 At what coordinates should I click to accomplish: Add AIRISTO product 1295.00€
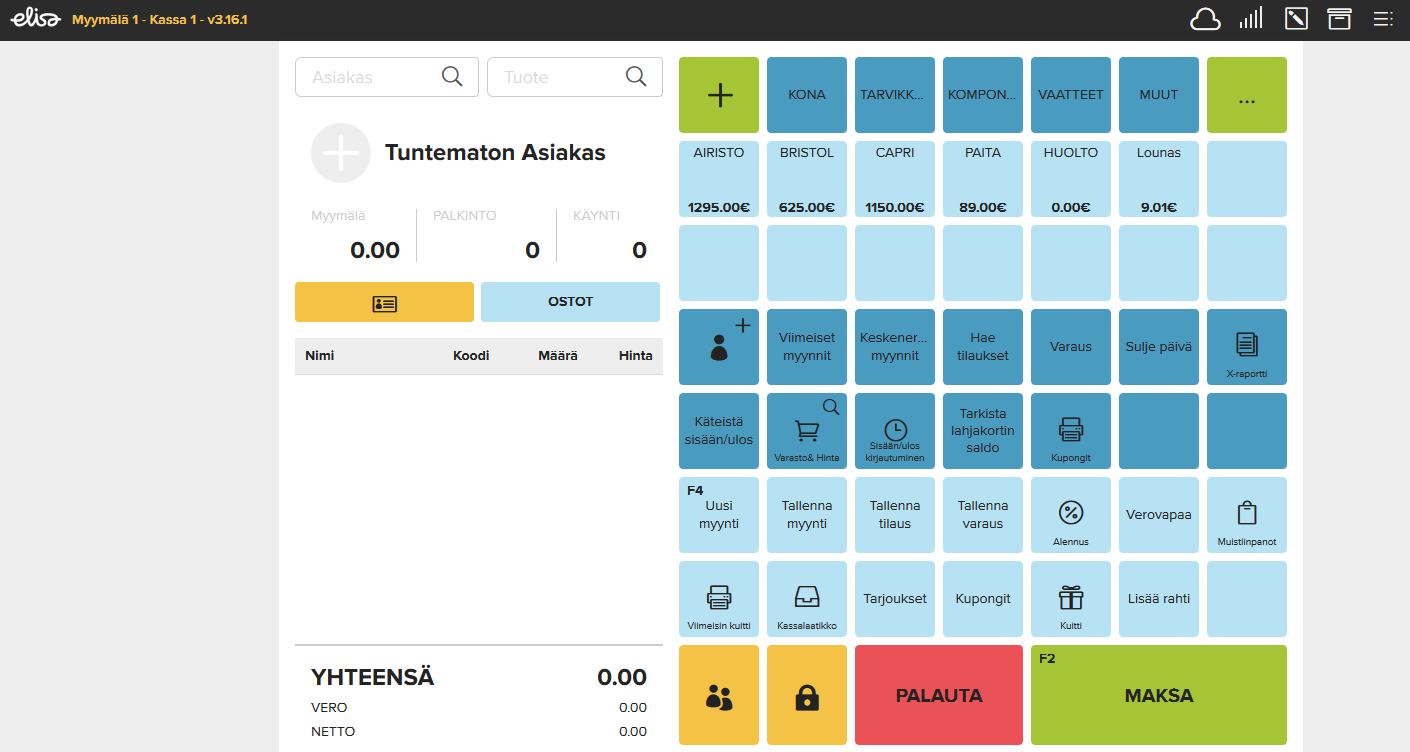[719, 179]
